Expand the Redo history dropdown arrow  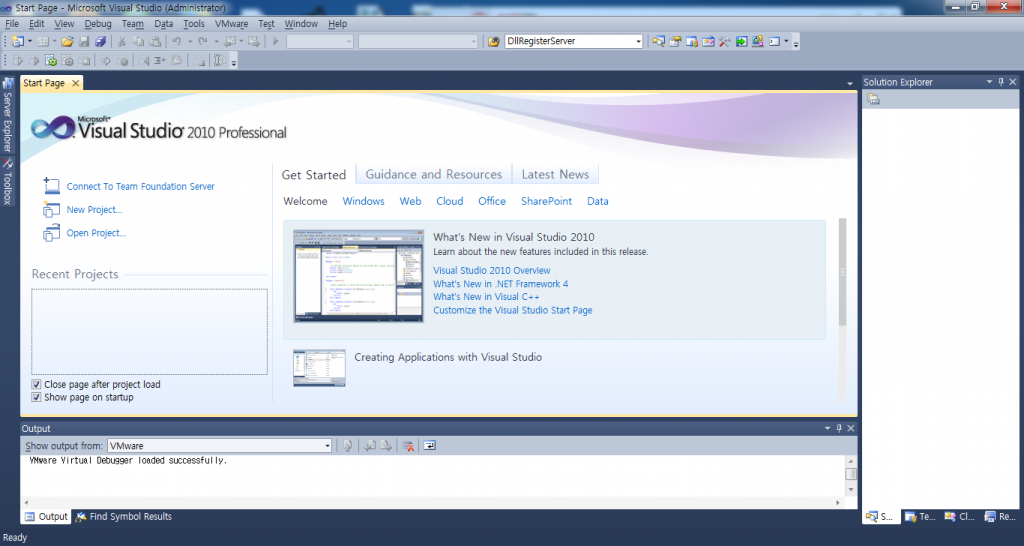tap(216, 41)
